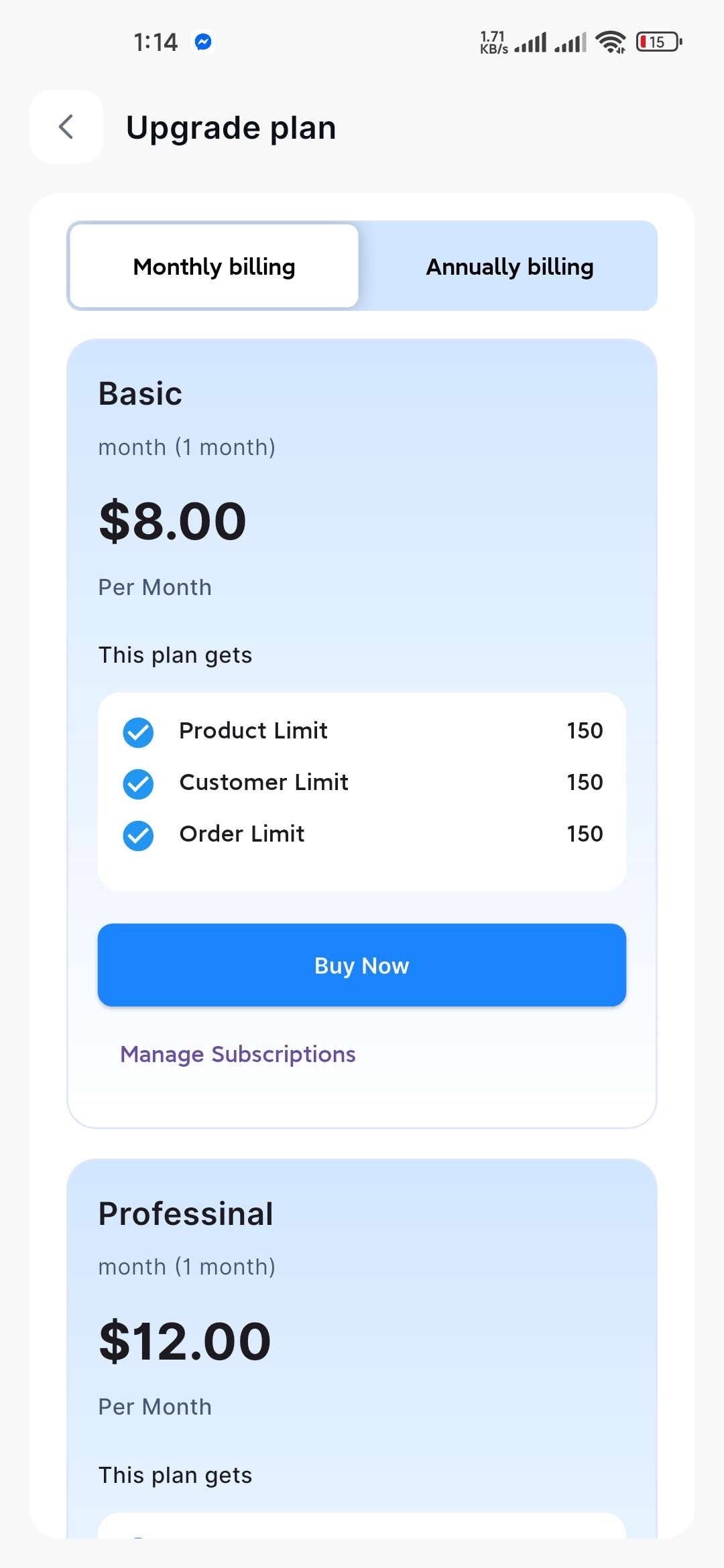724x1568 pixels.
Task: Tap the network speed indicator
Action: point(493,43)
